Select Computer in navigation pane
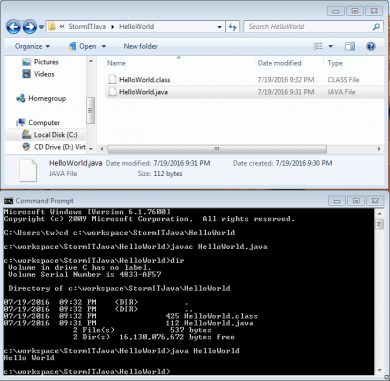390x381 pixels. [38, 122]
